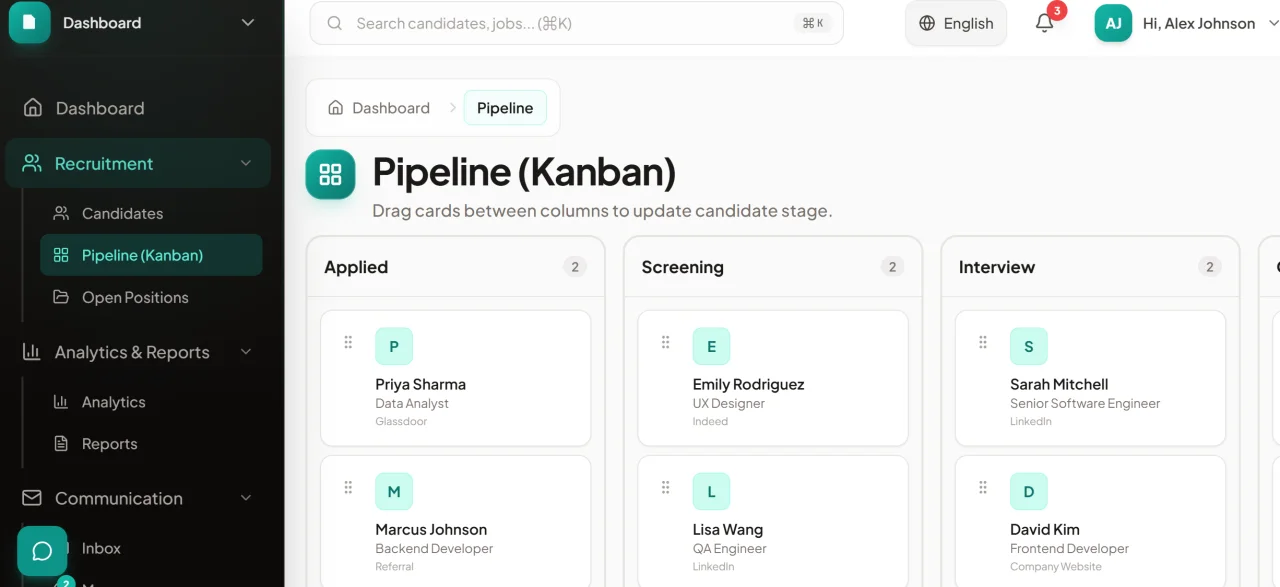Expand the Dashboard workspace dropdown chevron

[248, 22]
